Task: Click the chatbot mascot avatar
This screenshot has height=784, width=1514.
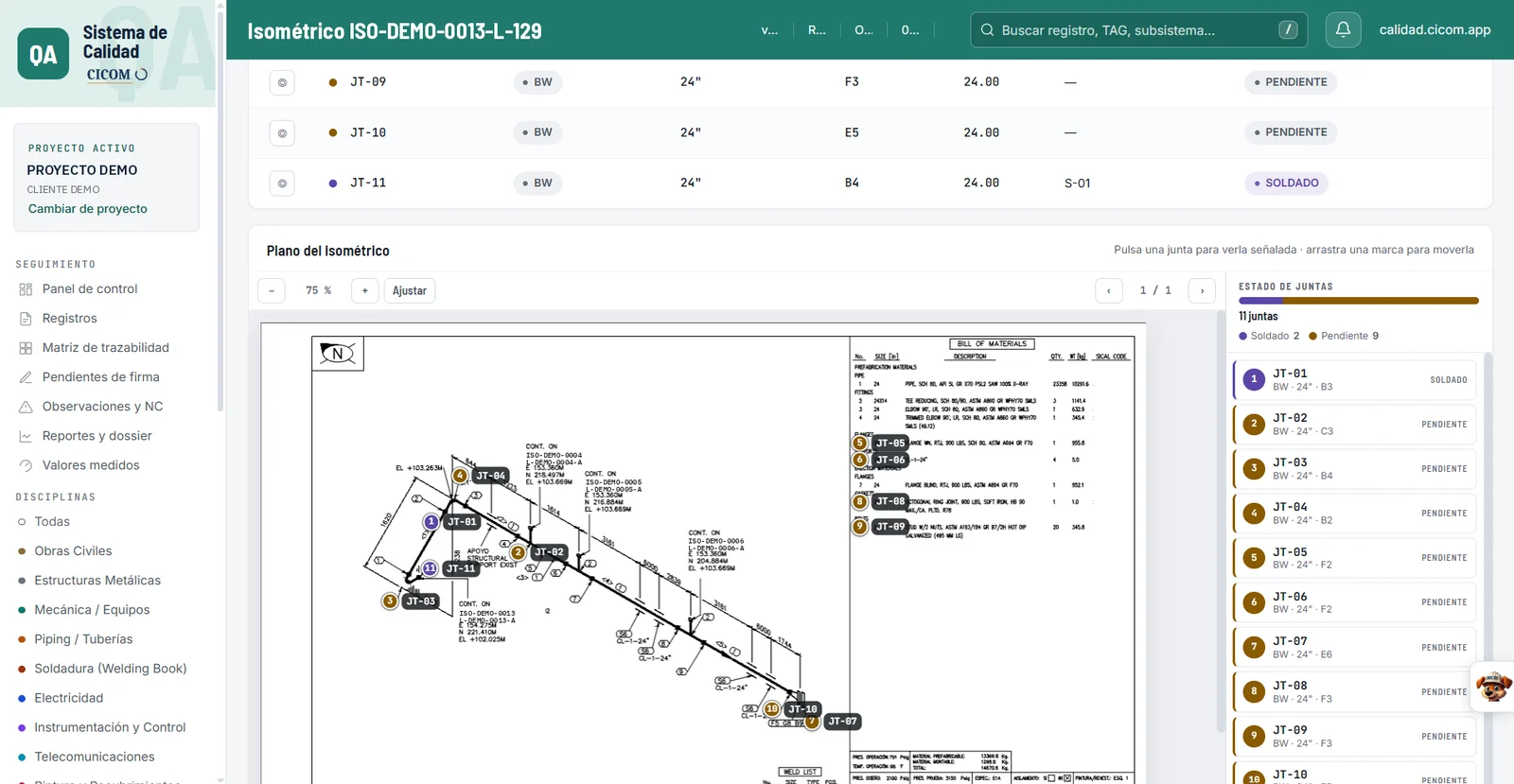Action: 1493,687
